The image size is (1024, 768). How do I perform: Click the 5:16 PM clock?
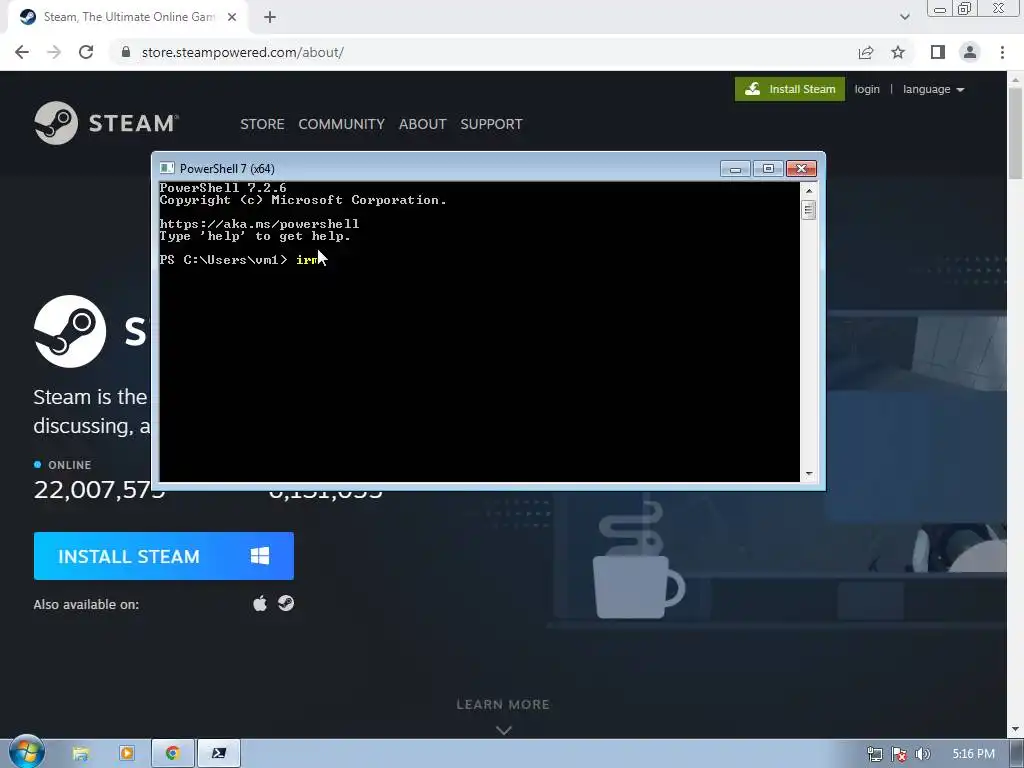(973, 754)
